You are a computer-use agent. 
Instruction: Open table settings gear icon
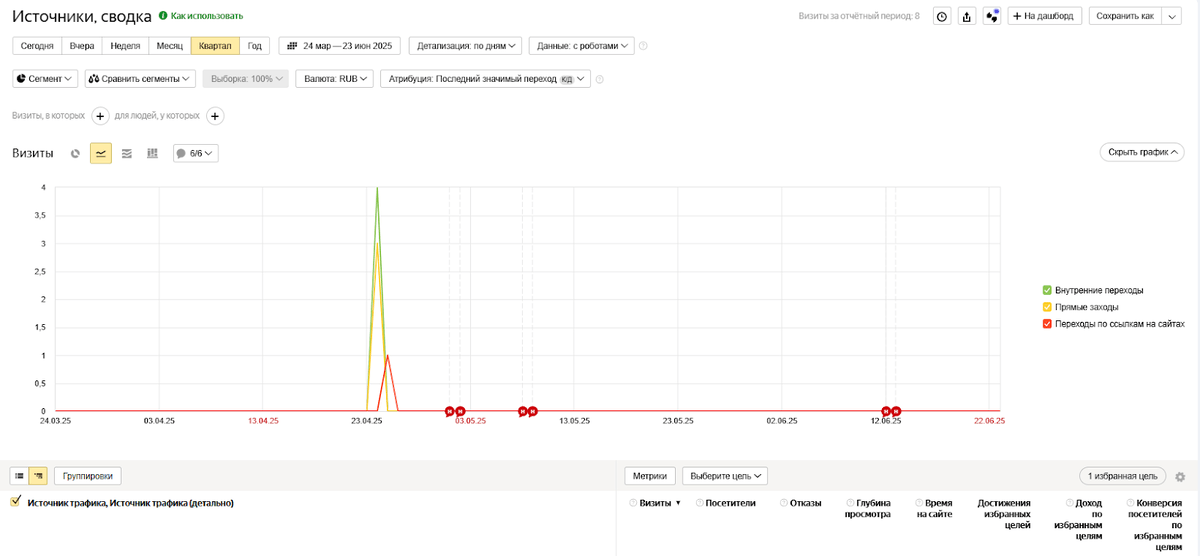pos(1180,476)
